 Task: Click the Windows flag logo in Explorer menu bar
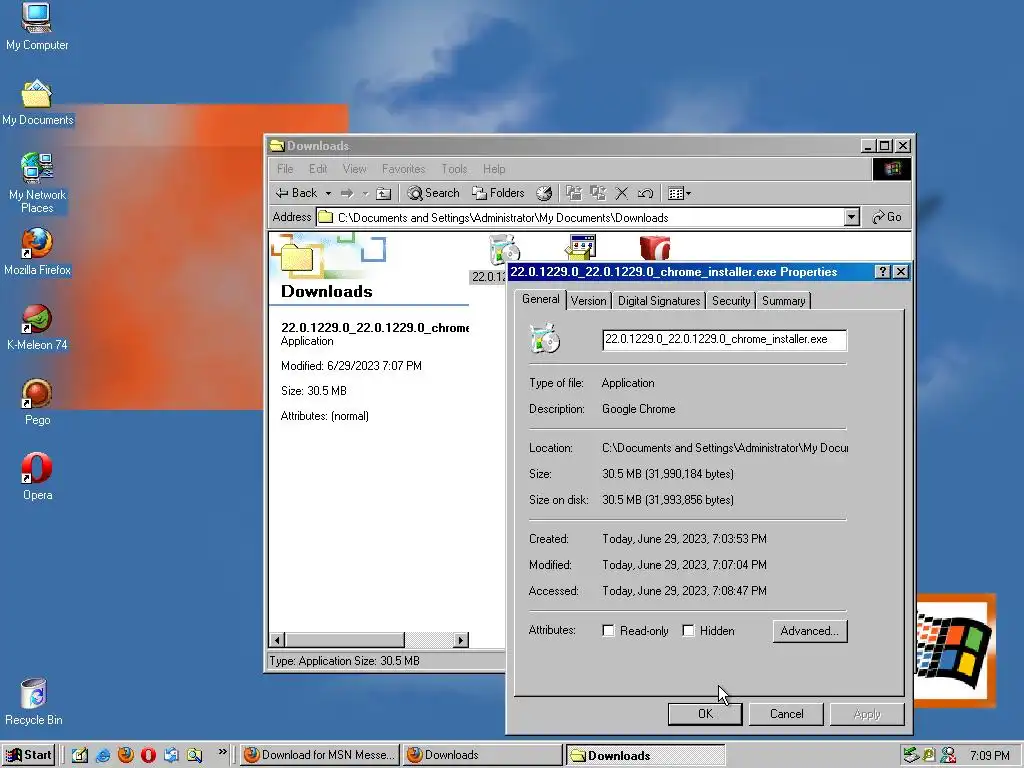(x=892, y=169)
